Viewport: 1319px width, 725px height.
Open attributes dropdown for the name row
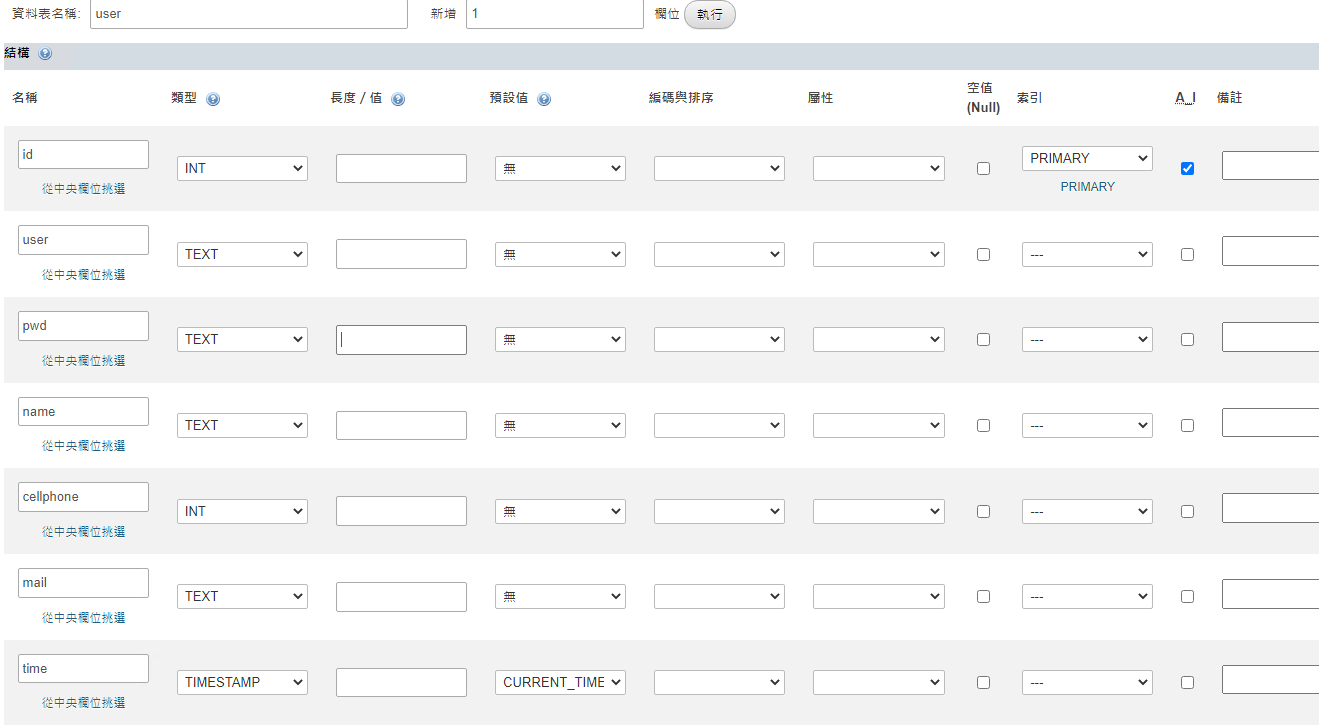(878, 425)
